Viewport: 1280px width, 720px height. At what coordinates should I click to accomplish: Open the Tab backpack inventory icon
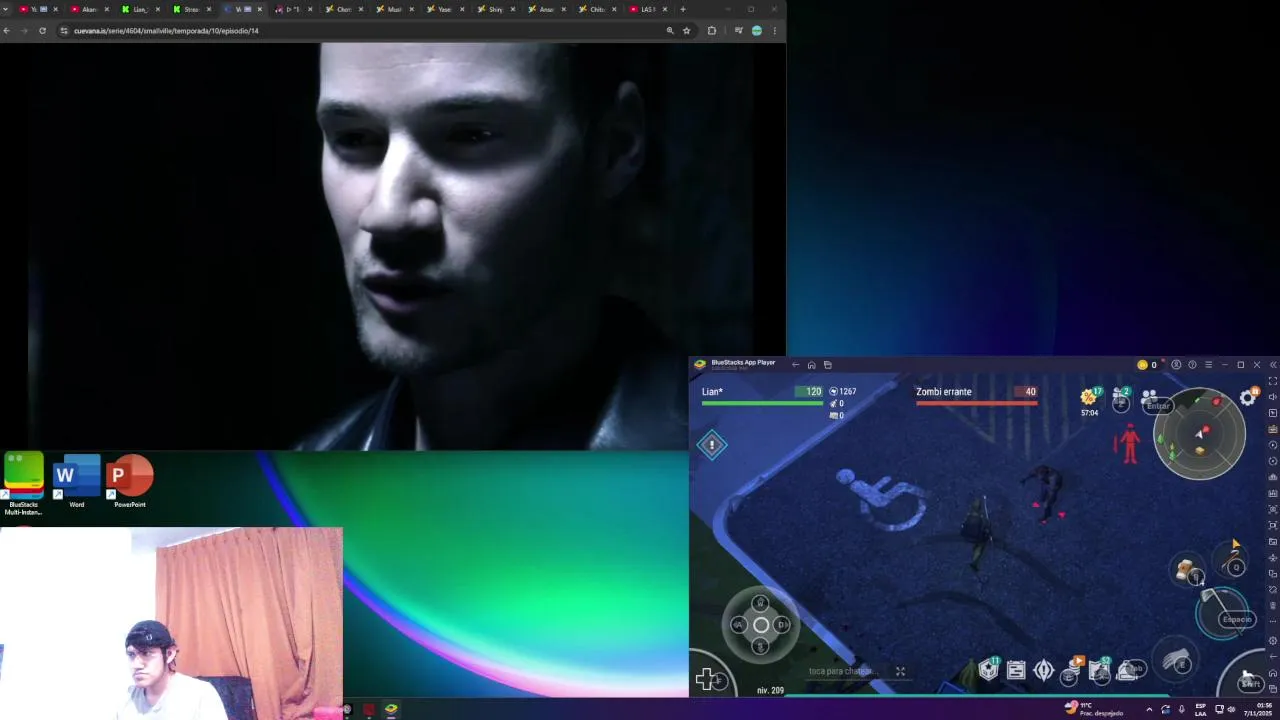(x=1130, y=670)
